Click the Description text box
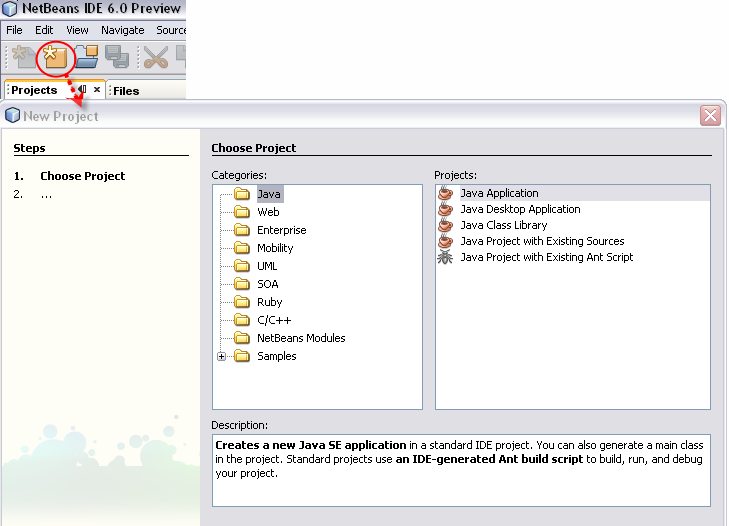The width and height of the screenshot is (729, 526). (x=461, y=470)
